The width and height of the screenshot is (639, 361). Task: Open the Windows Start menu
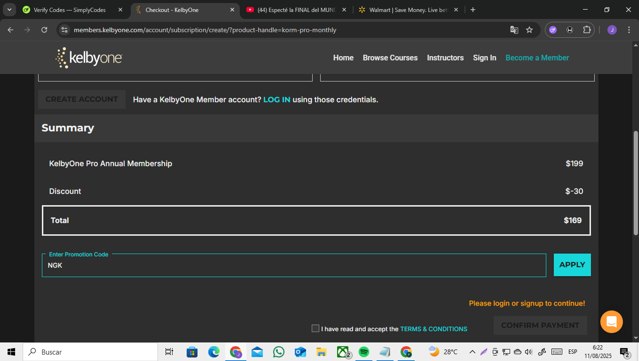click(x=11, y=352)
